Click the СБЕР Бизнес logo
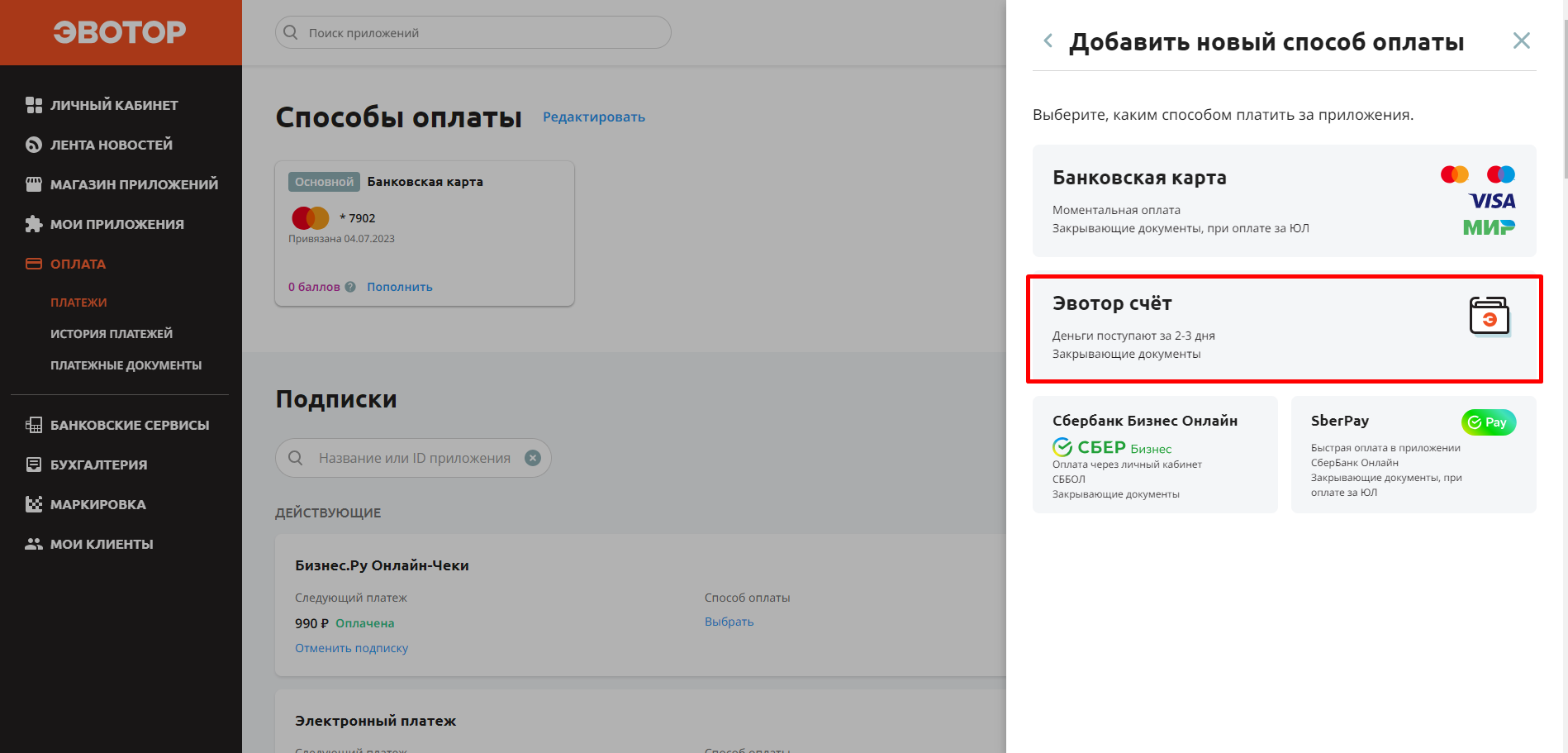 [1112, 447]
